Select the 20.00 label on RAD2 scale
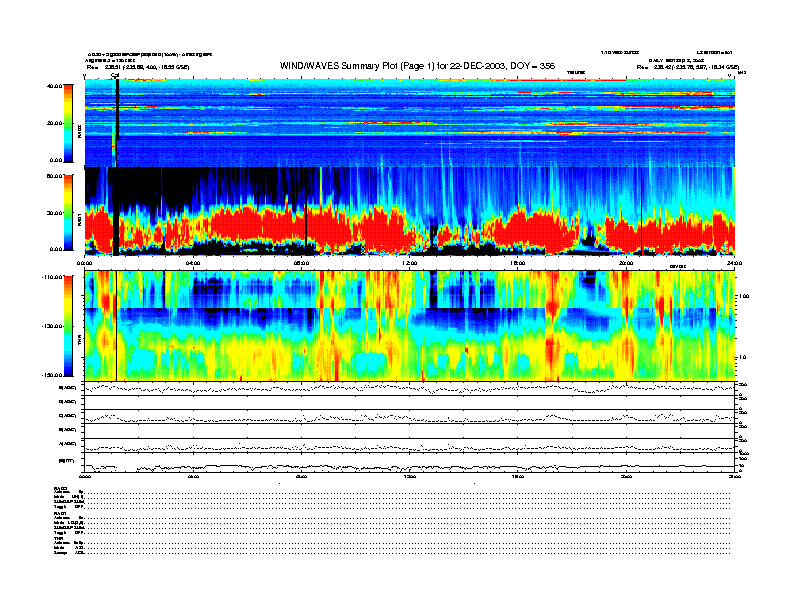This screenshot has width=792, height=612. point(55,123)
